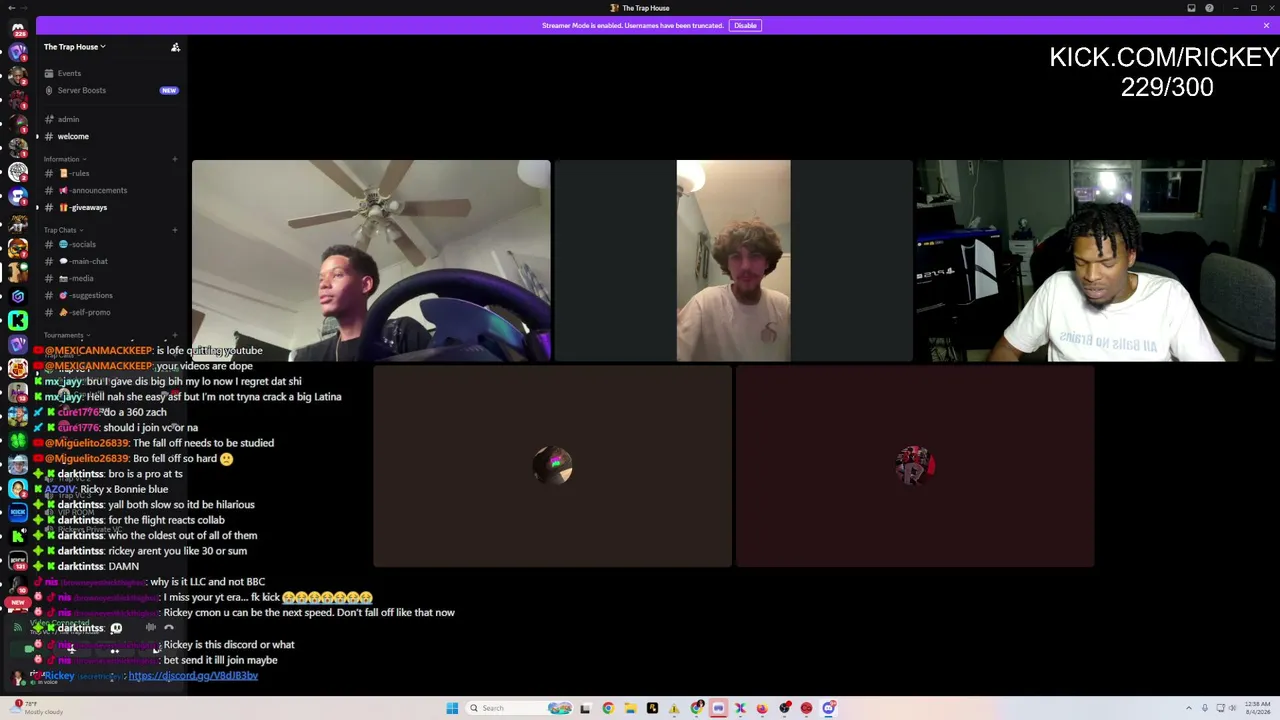
Task: Open the weather widget on the taskbar
Action: (35, 708)
